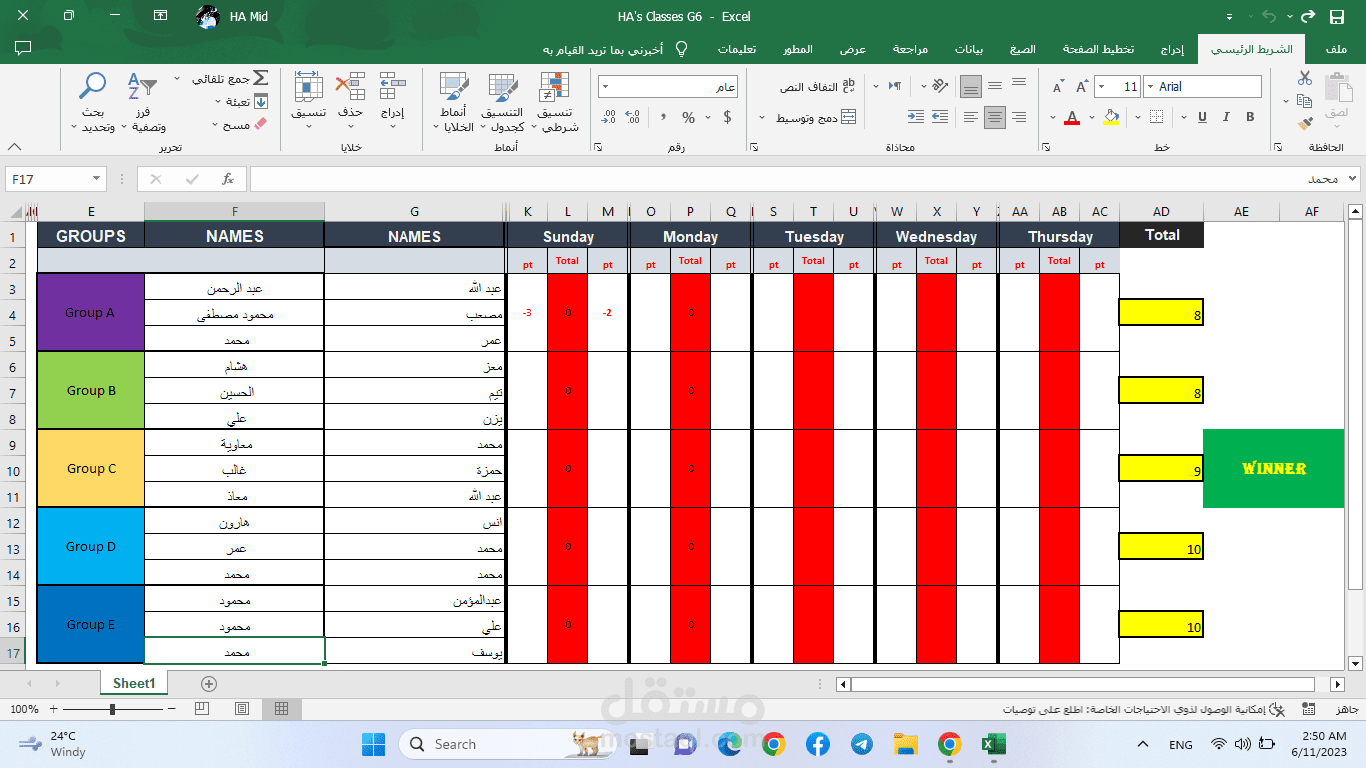
Task: Open the File tab (ملف)
Action: click(1336, 49)
